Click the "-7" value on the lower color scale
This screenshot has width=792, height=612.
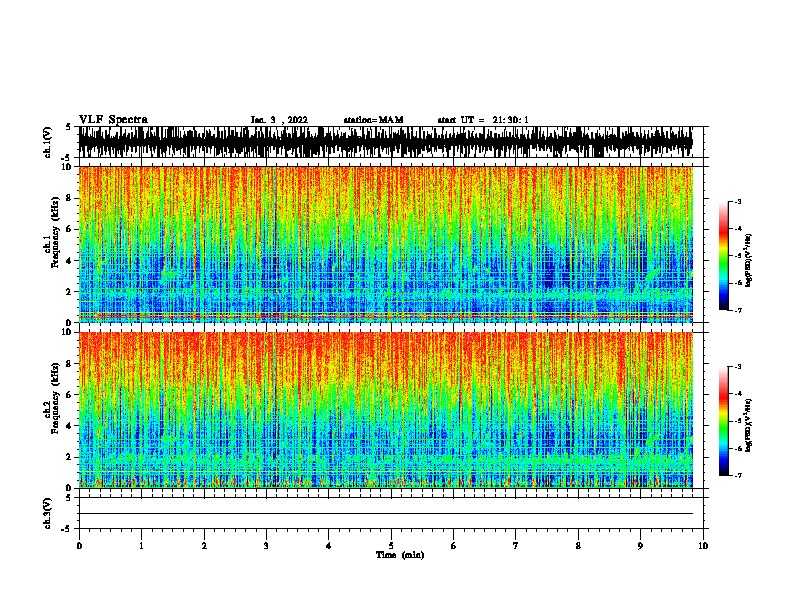tap(737, 475)
